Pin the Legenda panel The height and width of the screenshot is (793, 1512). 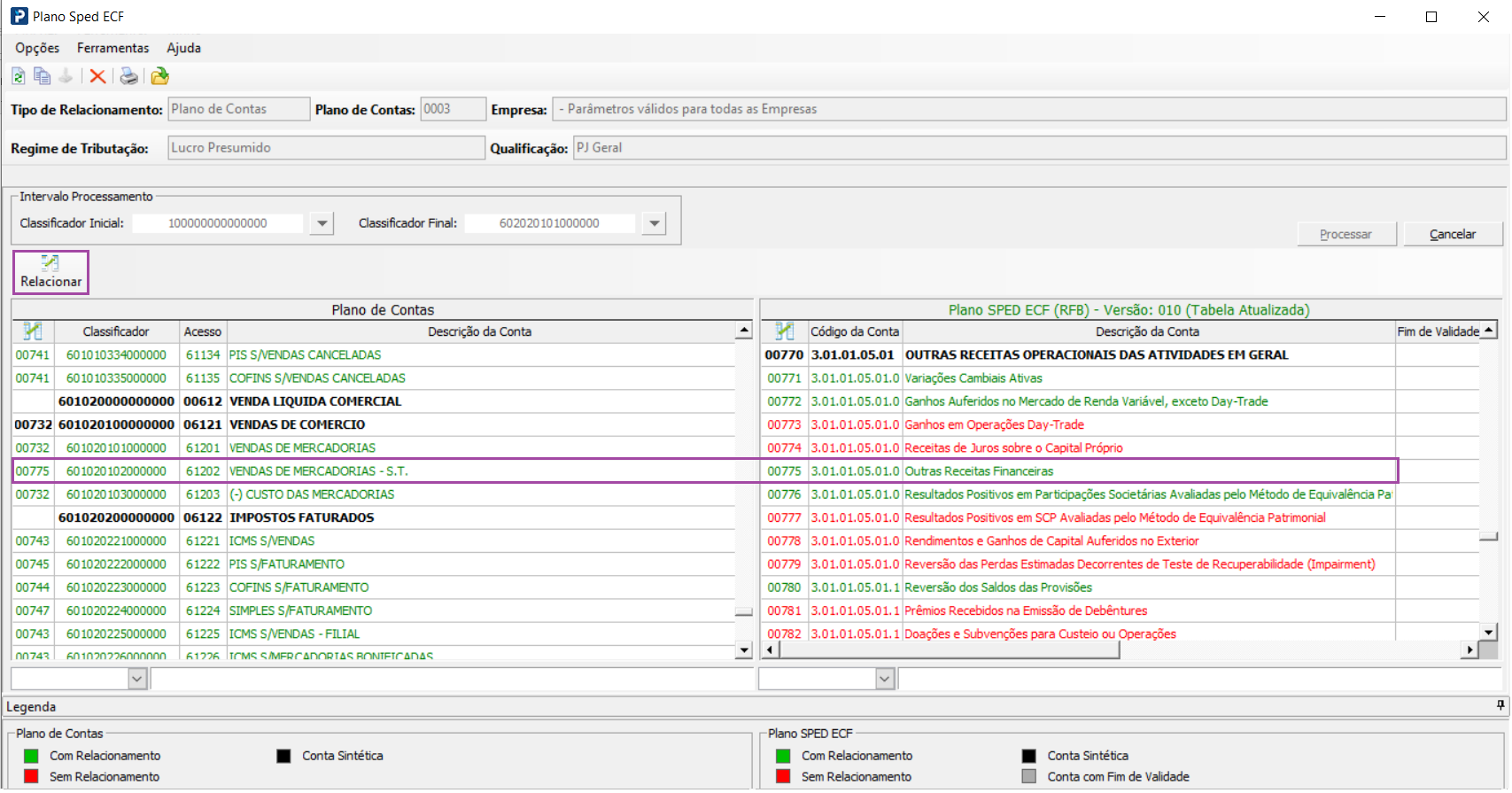tap(1500, 705)
